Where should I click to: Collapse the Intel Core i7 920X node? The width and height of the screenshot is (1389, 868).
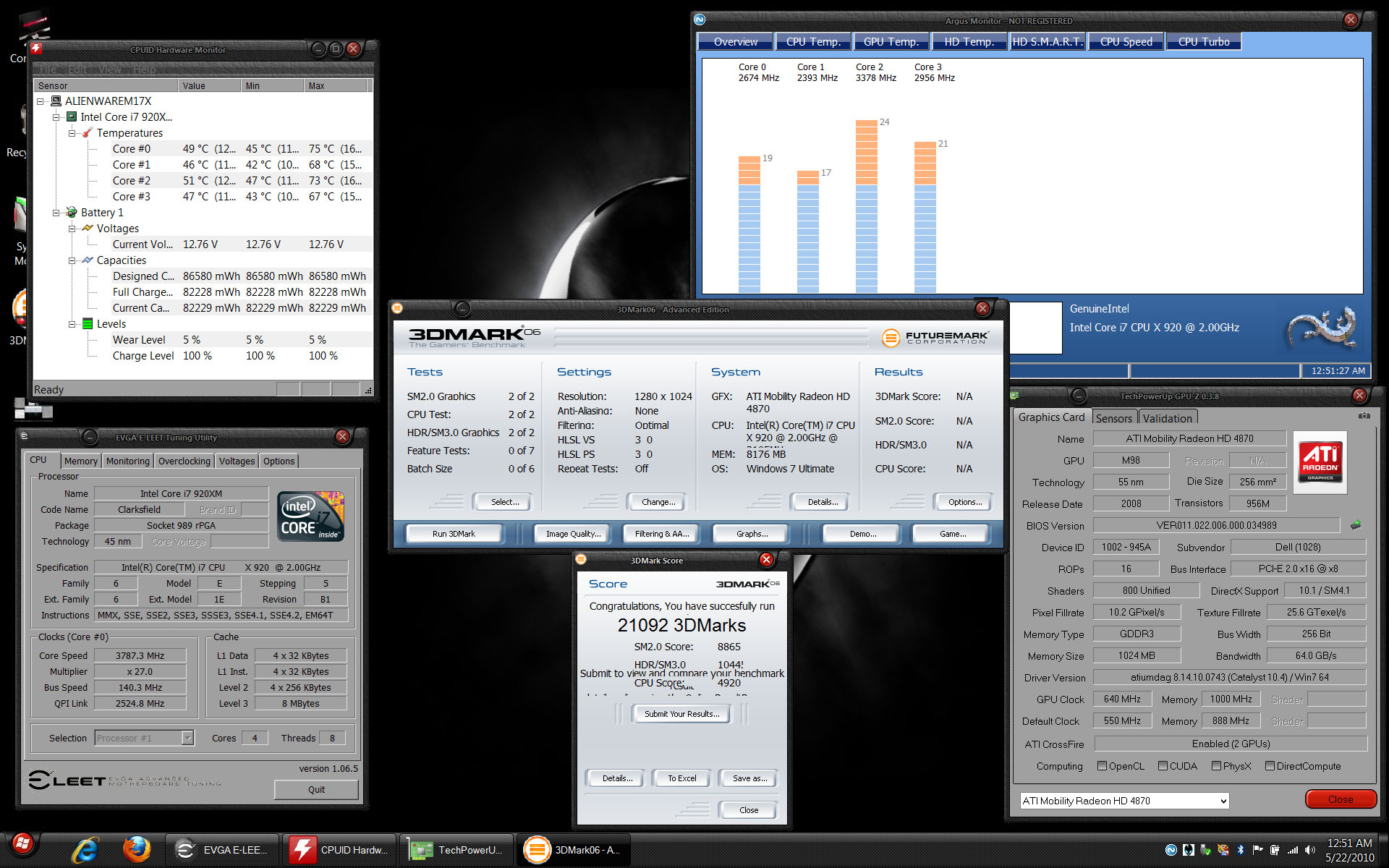tap(56, 117)
